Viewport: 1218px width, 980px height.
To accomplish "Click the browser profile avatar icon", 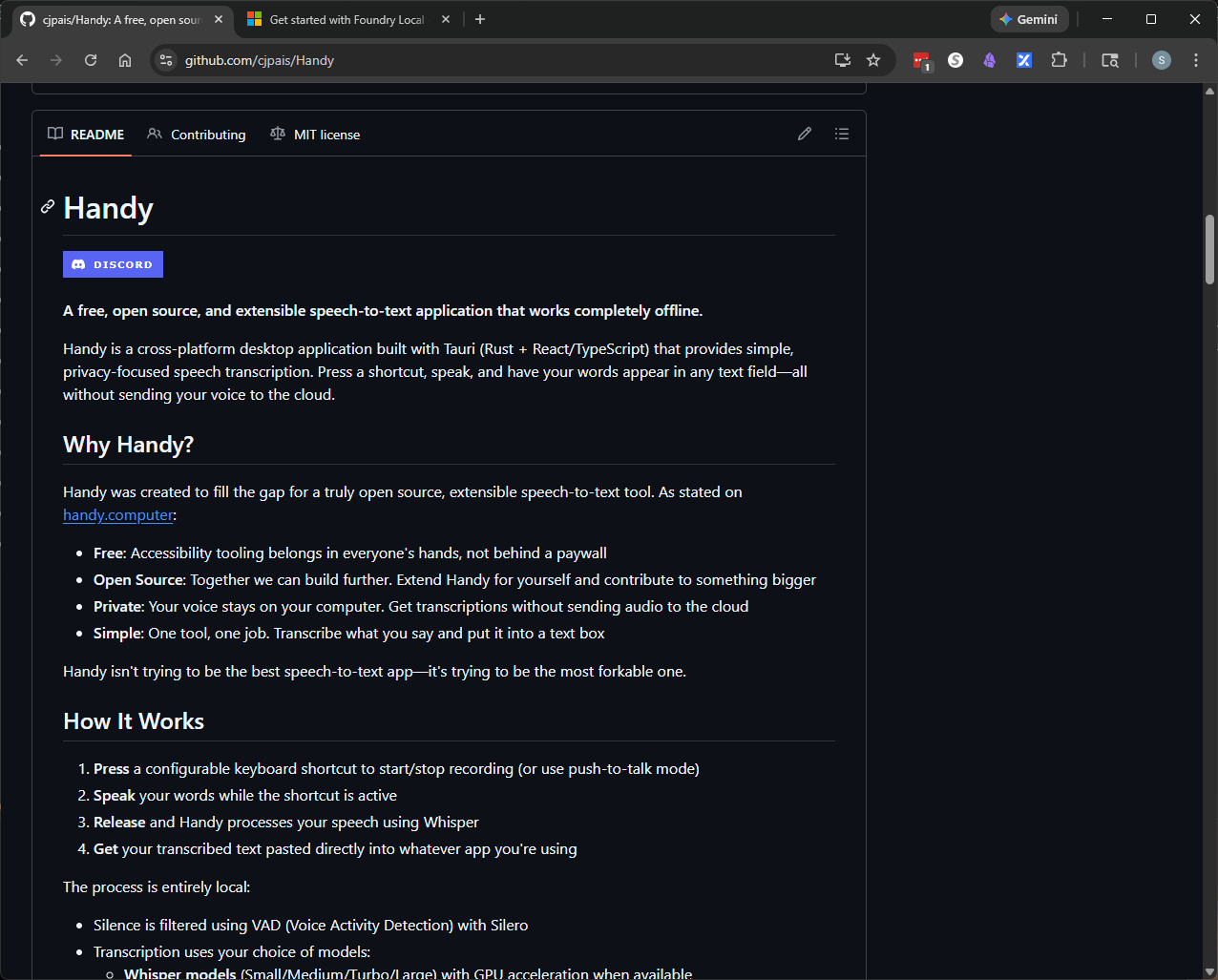I will (x=1161, y=59).
